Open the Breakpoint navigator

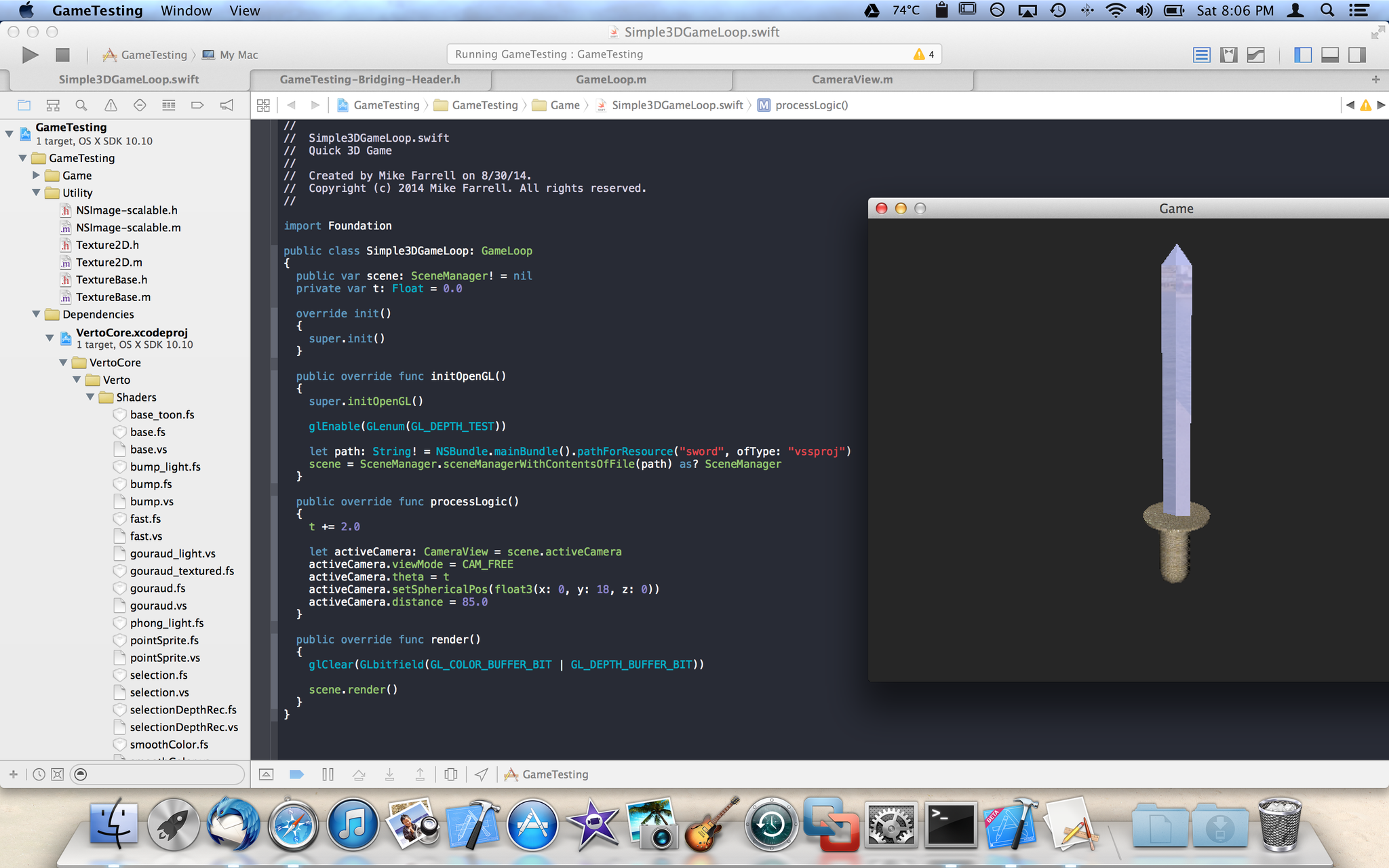point(197,105)
